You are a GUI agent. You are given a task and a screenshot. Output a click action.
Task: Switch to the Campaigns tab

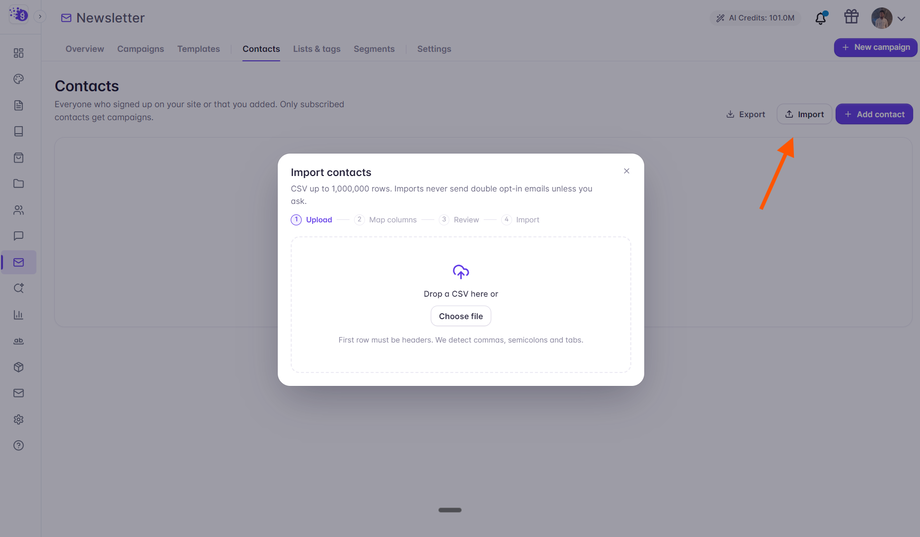tap(140, 49)
